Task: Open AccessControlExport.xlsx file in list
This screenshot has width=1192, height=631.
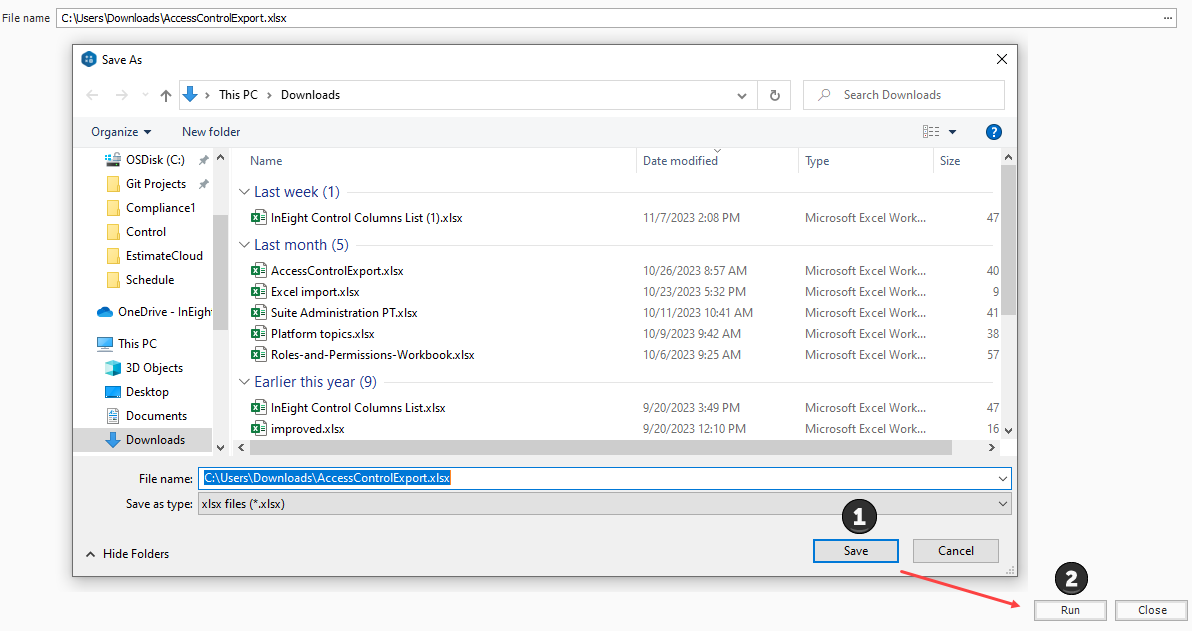Action: pyautogui.click(x=336, y=271)
